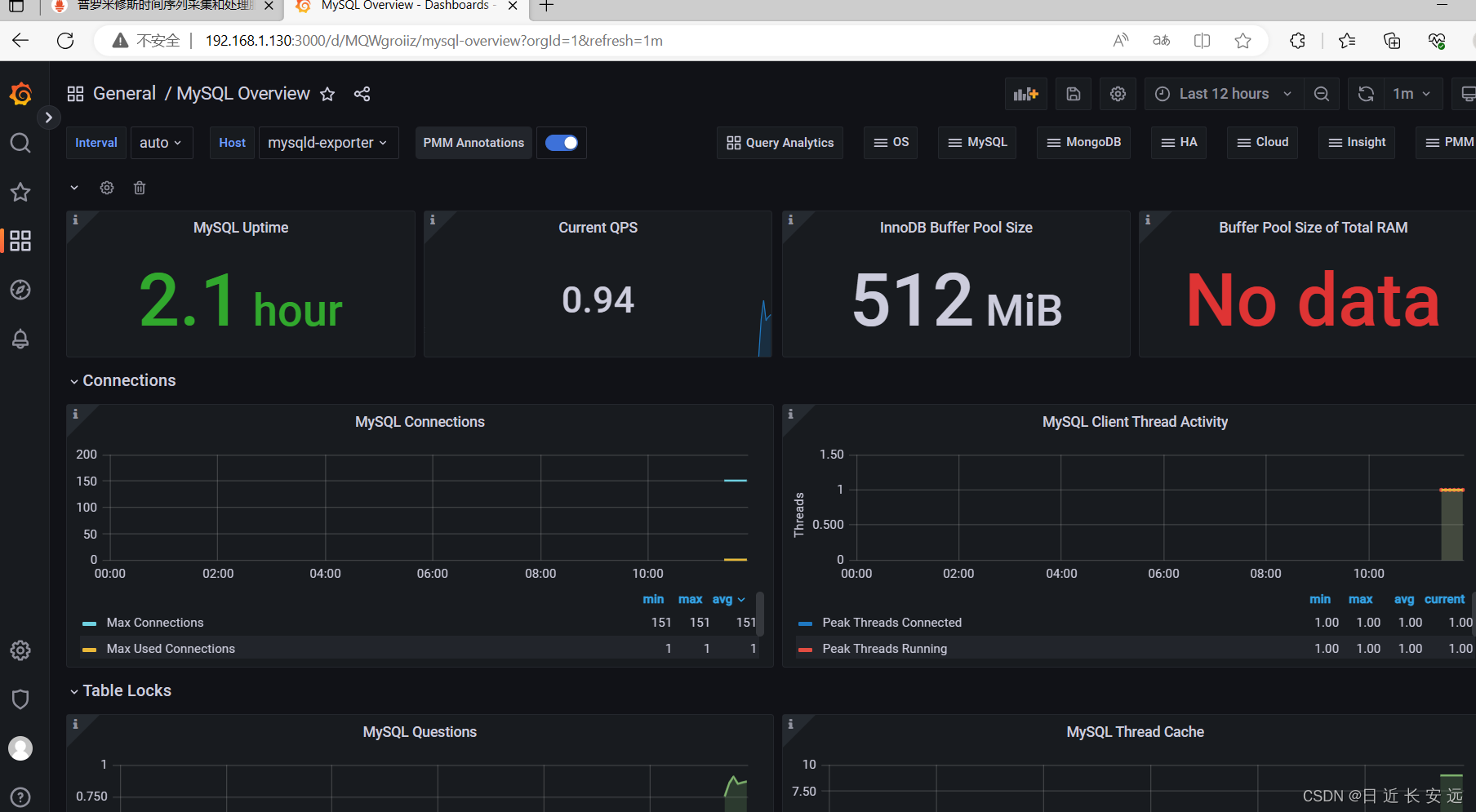
Task: Open the MySQL dashboards menu
Action: 977,143
